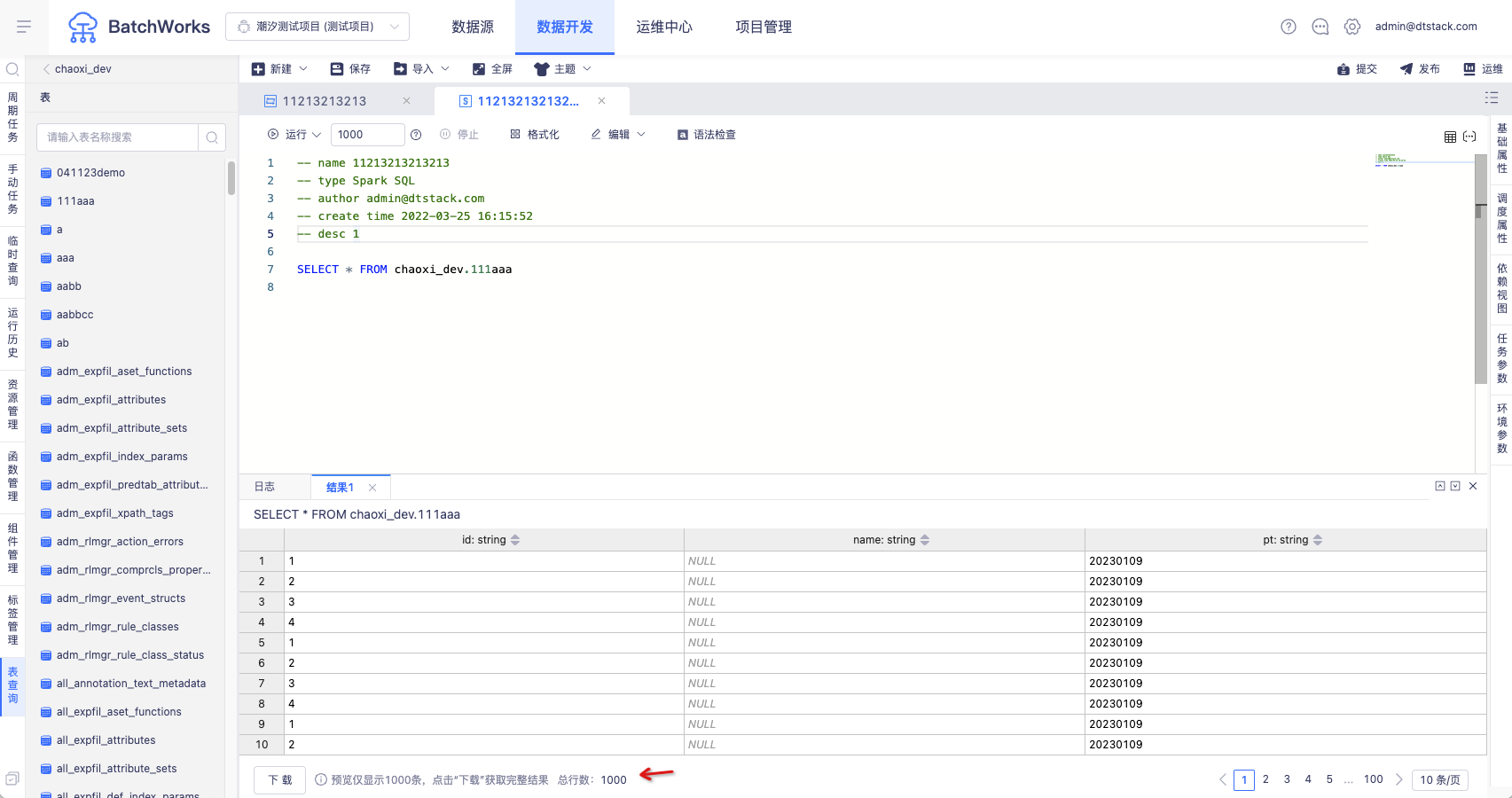This screenshot has width=1512, height=798.
Task: Open the help question mark icon in header
Action: pyautogui.click(x=1289, y=27)
